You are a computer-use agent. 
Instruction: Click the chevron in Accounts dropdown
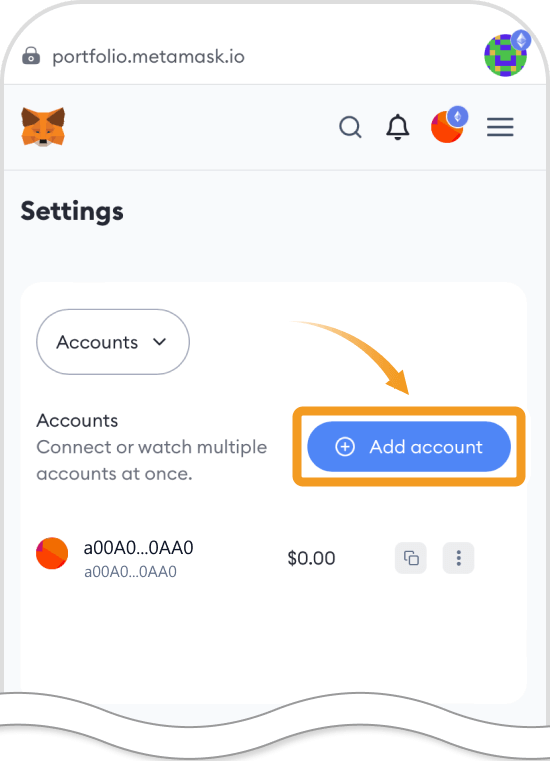(160, 342)
